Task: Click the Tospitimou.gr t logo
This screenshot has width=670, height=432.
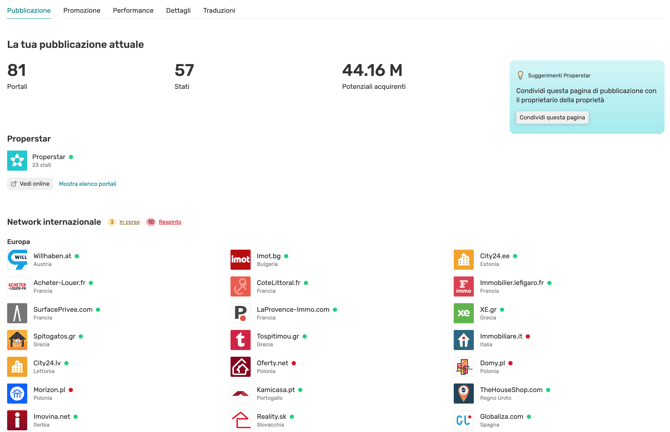Action: (241, 340)
